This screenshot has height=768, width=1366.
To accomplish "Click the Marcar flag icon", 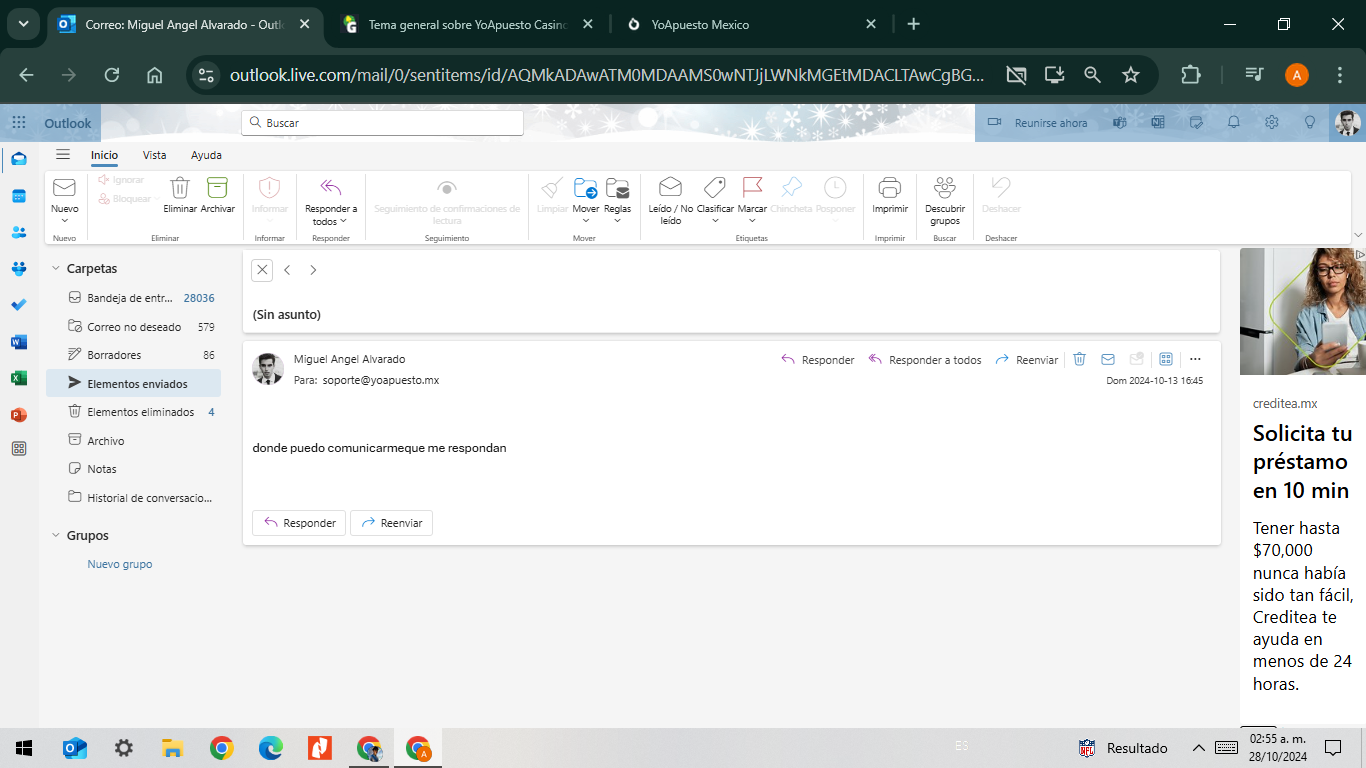I will pos(752,189).
